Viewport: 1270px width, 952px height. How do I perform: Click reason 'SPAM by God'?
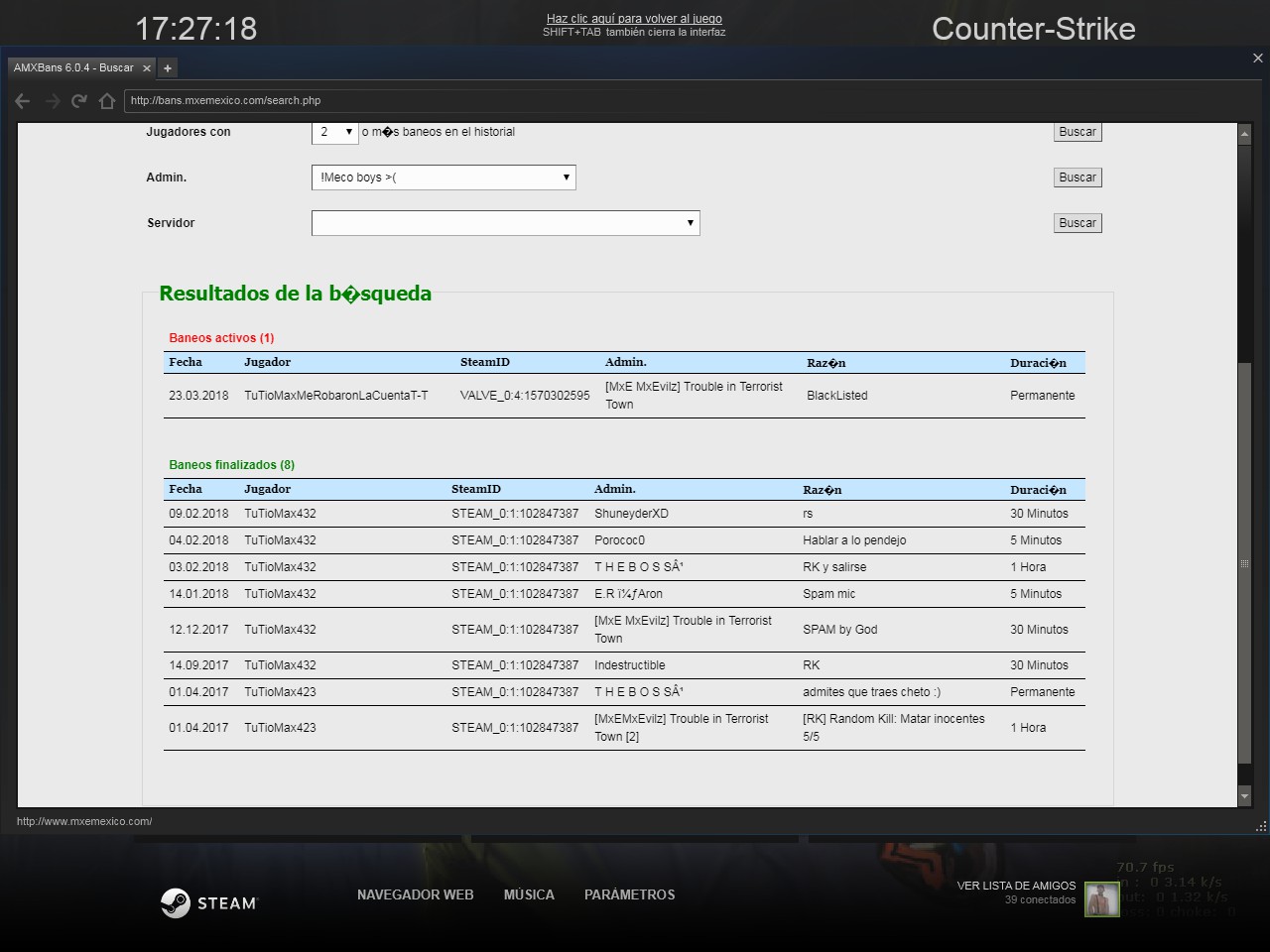[839, 630]
